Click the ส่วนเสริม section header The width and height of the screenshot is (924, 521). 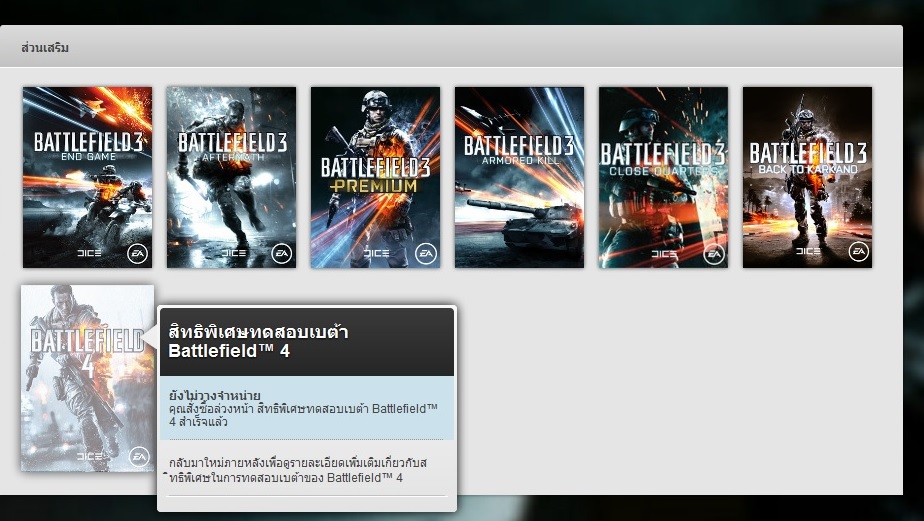[45, 48]
